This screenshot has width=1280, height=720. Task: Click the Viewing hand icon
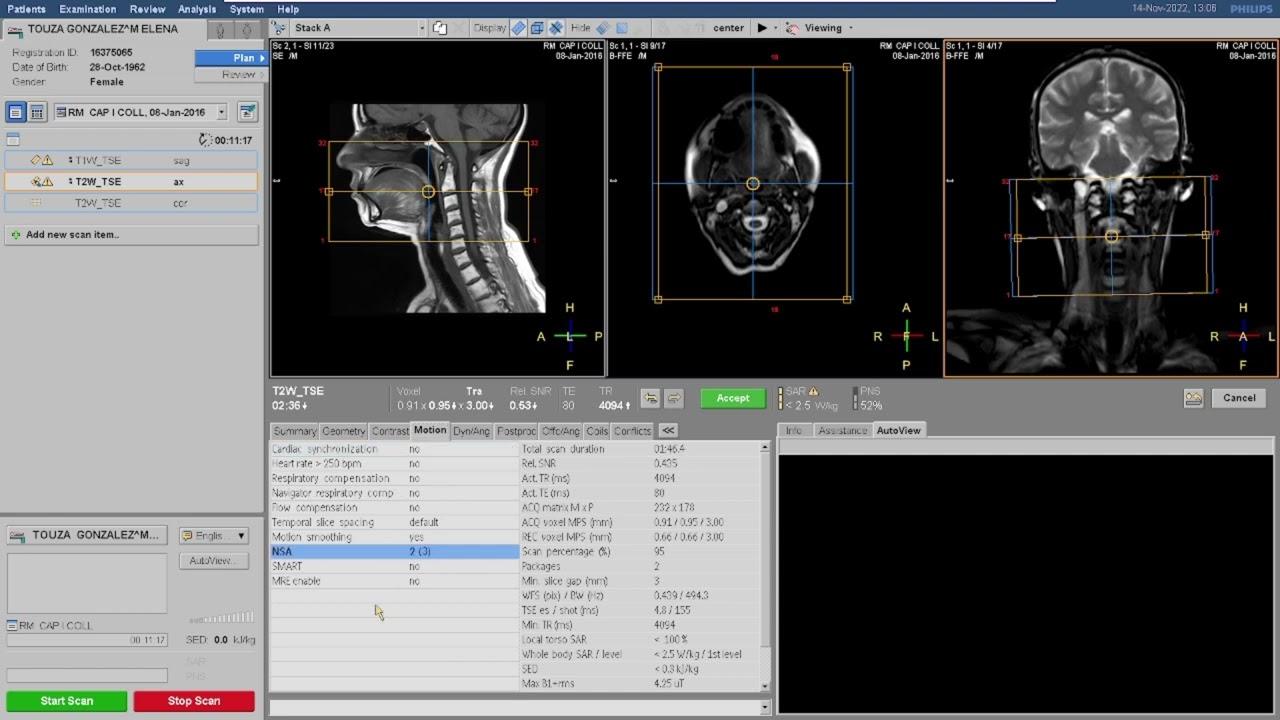(x=792, y=28)
